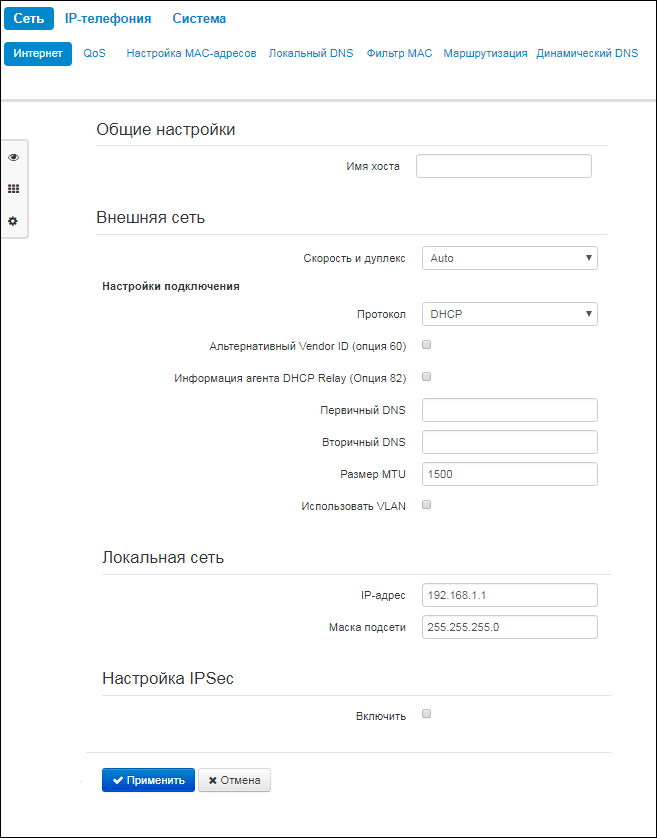Open the Система tab
Viewport: 657px width, 838px height.
[x=199, y=19]
